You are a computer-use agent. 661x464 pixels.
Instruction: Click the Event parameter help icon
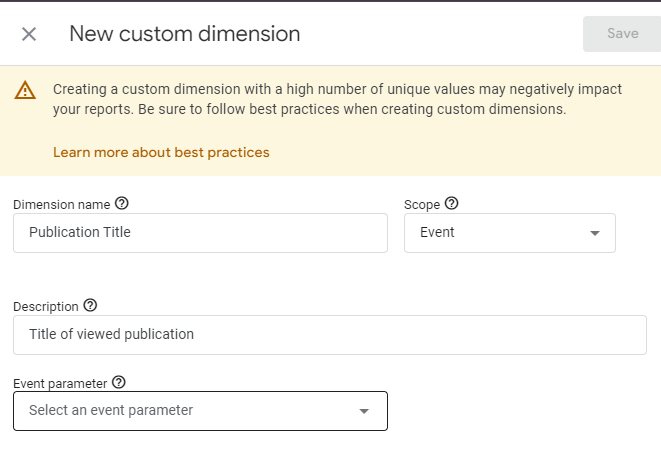coord(119,383)
